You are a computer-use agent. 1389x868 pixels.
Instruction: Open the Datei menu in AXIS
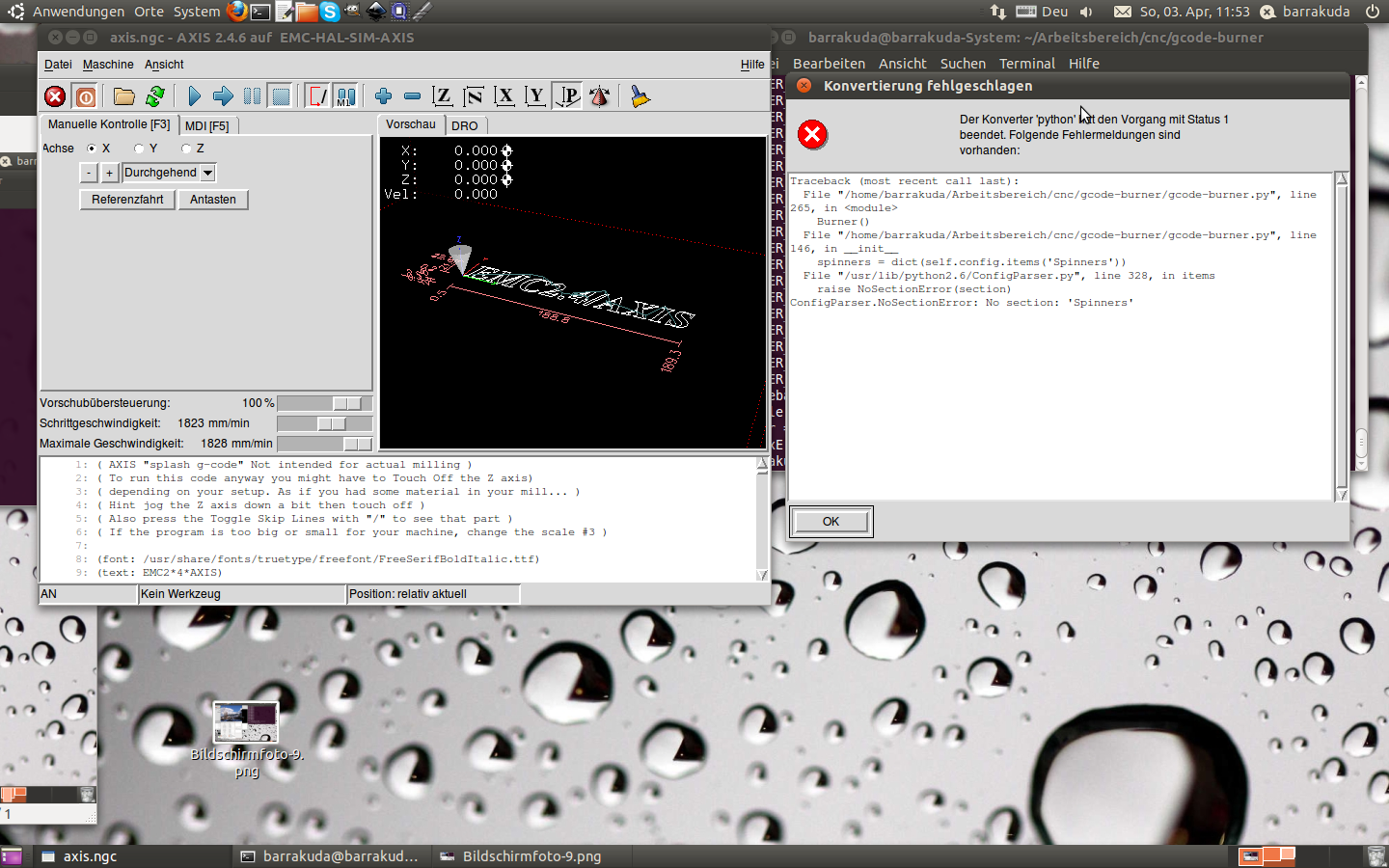[x=58, y=65]
